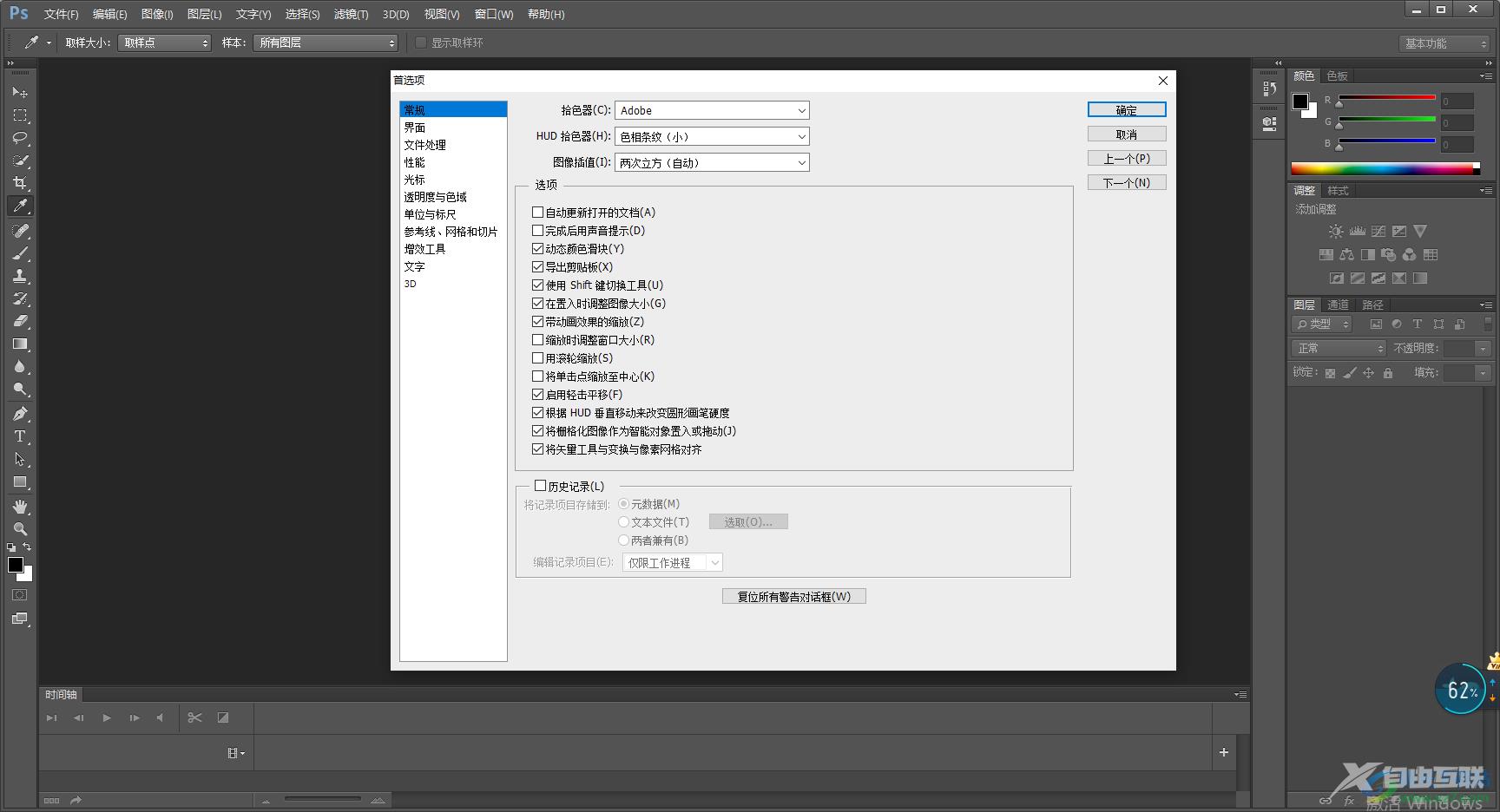Select the Lasso tool
This screenshot has height=812, width=1500.
20,137
